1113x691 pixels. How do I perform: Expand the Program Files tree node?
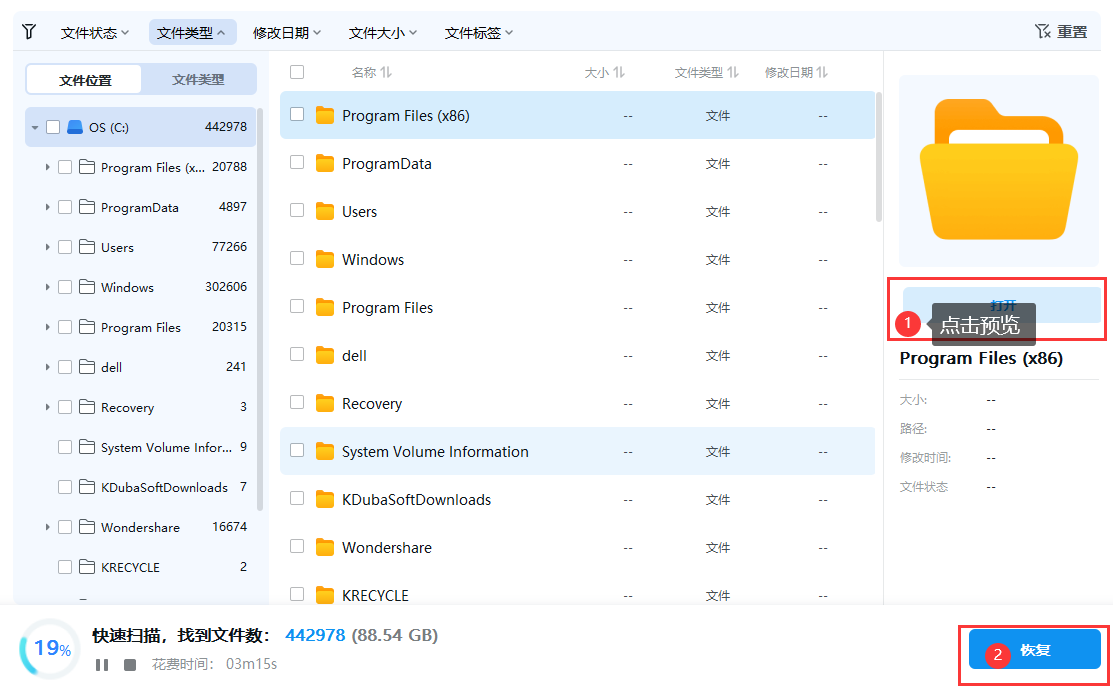pos(47,327)
